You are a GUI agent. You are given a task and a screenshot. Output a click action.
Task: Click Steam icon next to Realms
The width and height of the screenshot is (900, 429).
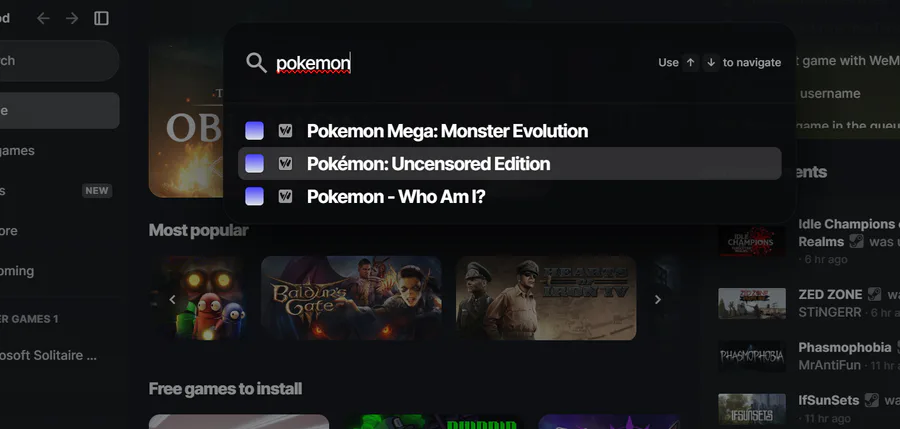tap(856, 242)
